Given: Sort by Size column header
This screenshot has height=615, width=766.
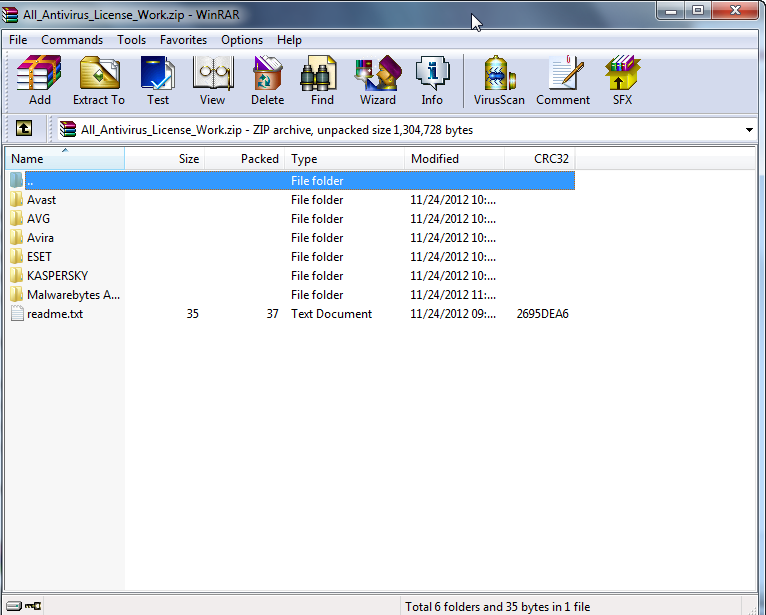Looking at the screenshot, I should tap(165, 159).
